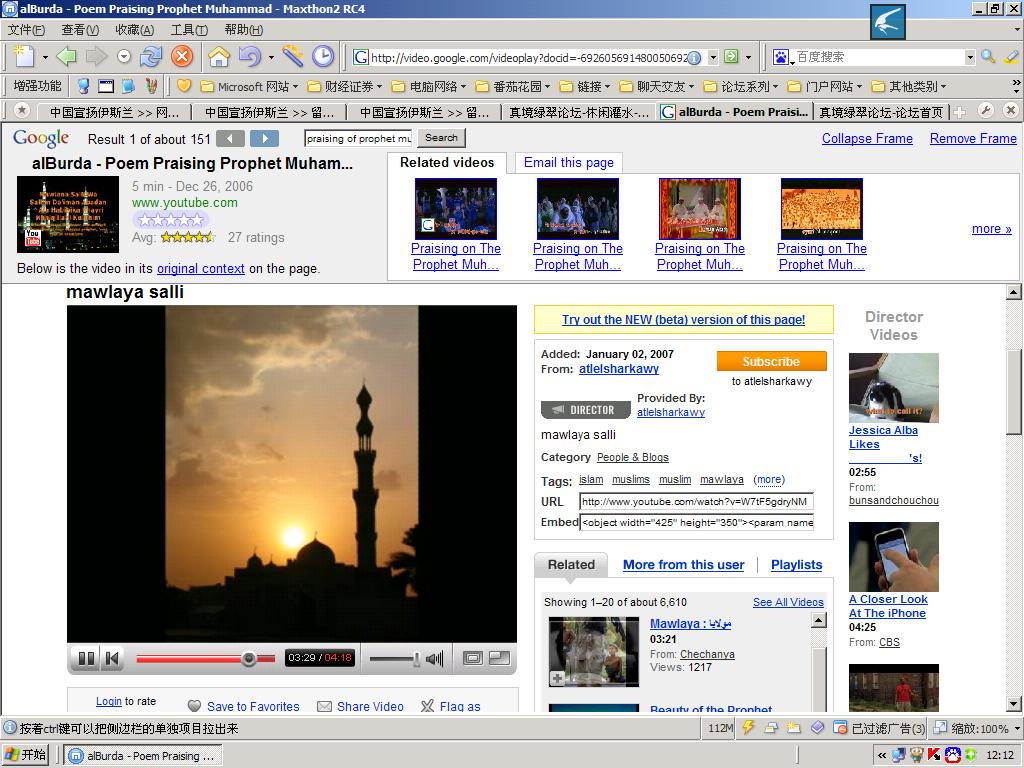Click the YouTube URL input field
Screen dimensions: 1024x768
pyautogui.click(x=696, y=502)
